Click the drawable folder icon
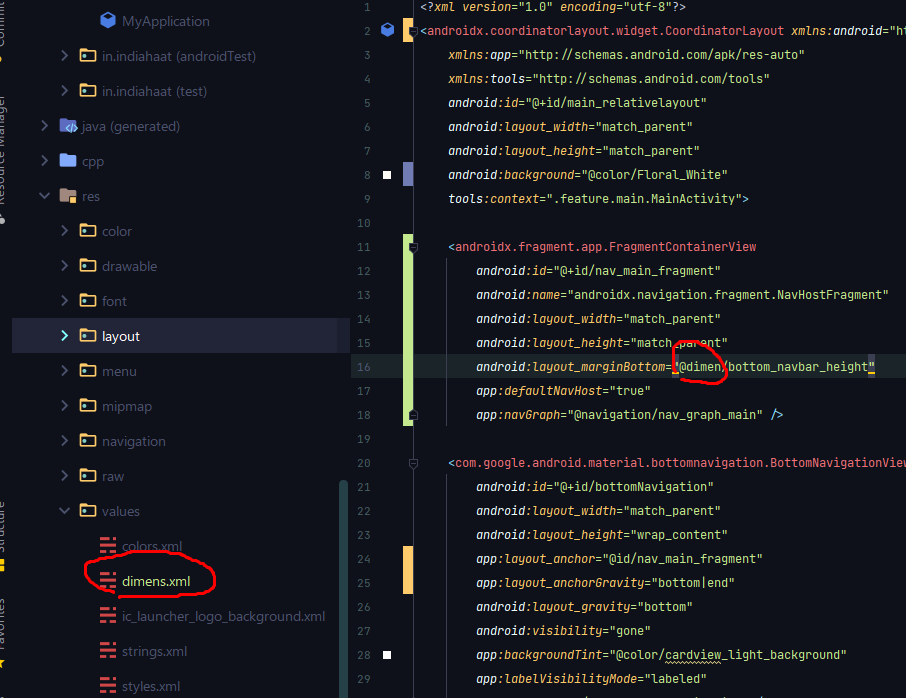 pyautogui.click(x=88, y=265)
